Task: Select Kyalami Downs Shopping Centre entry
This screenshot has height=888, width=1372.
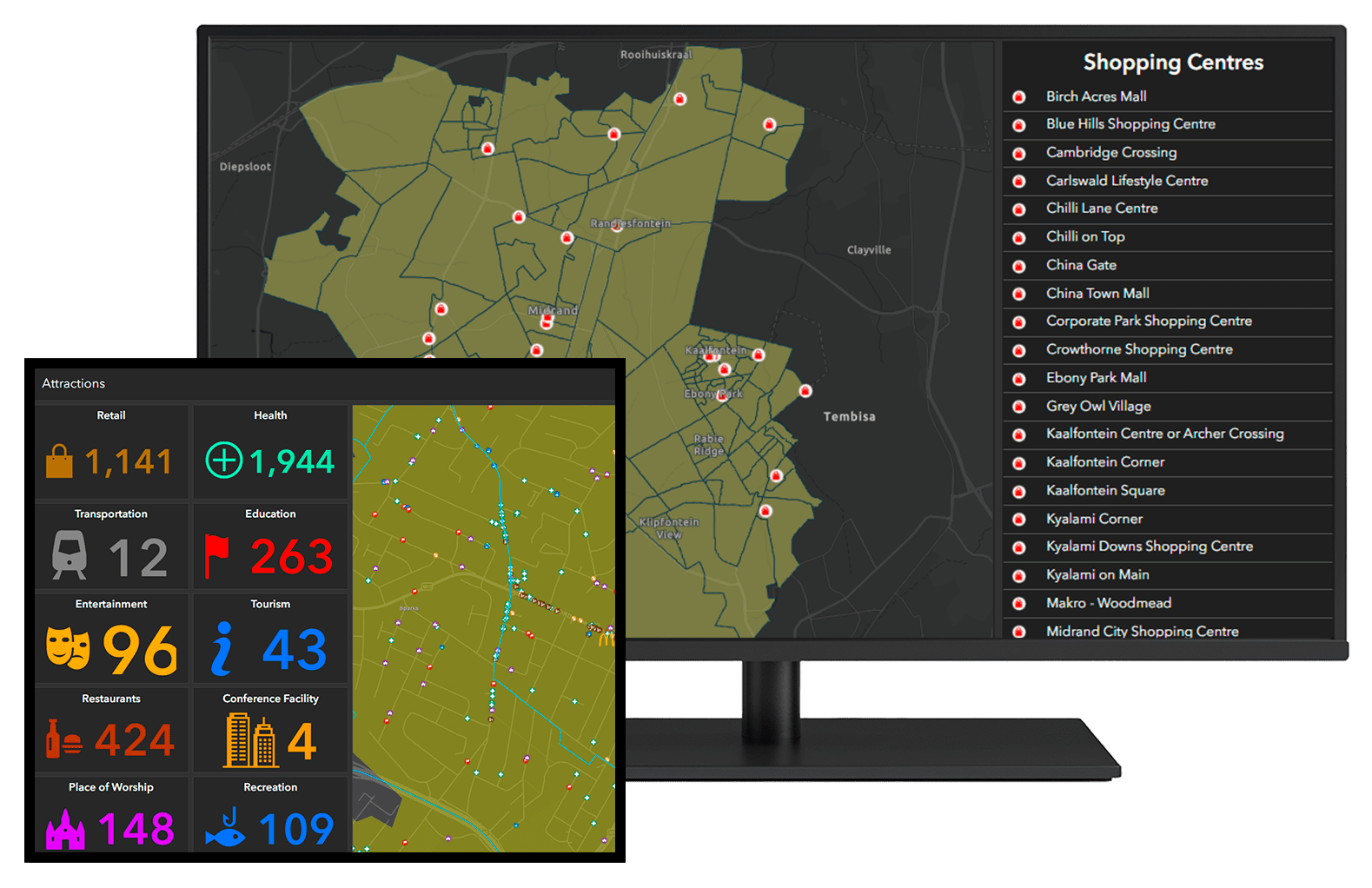Action: coord(1168,547)
